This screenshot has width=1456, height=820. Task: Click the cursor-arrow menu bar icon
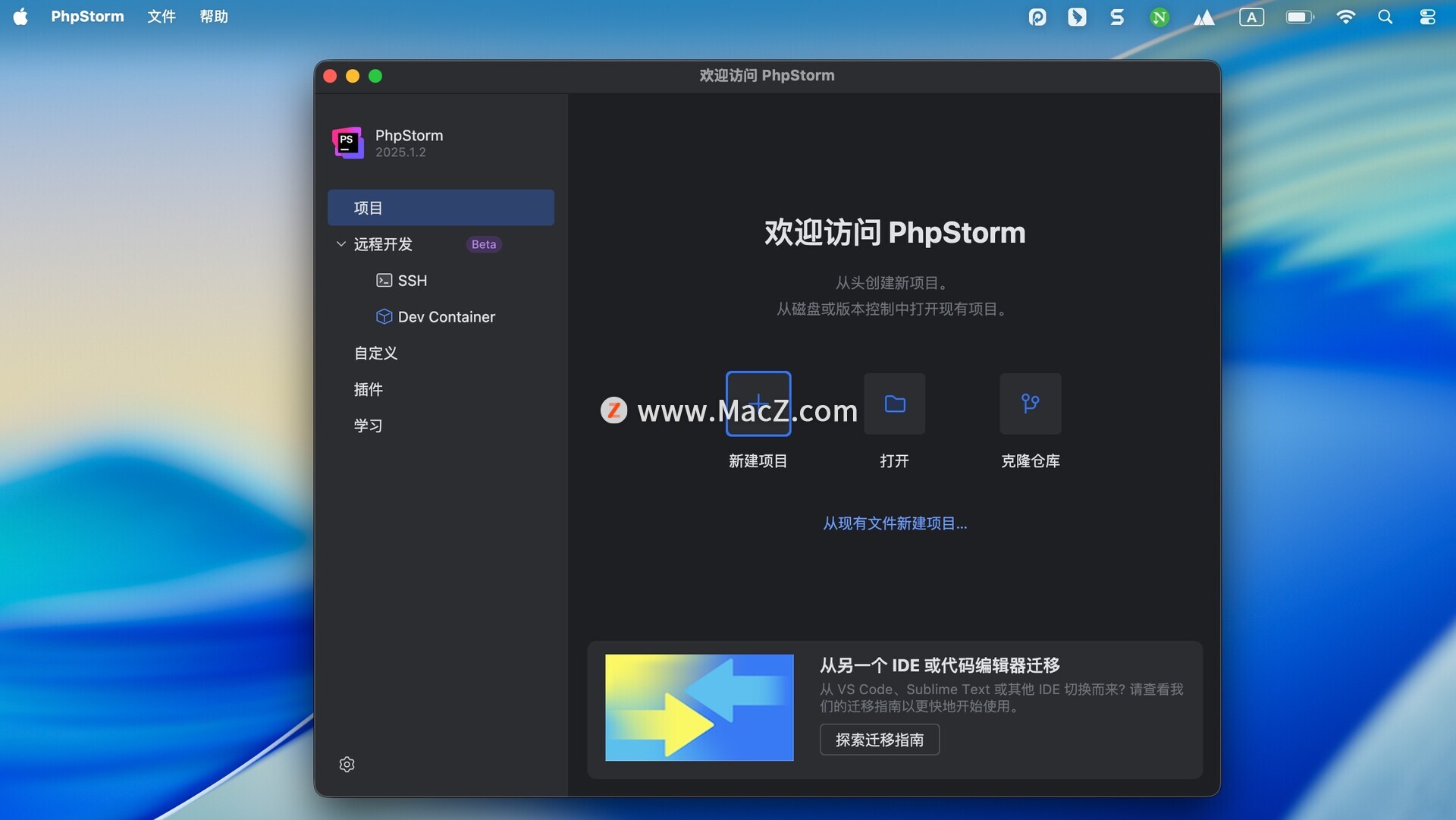click(1077, 17)
